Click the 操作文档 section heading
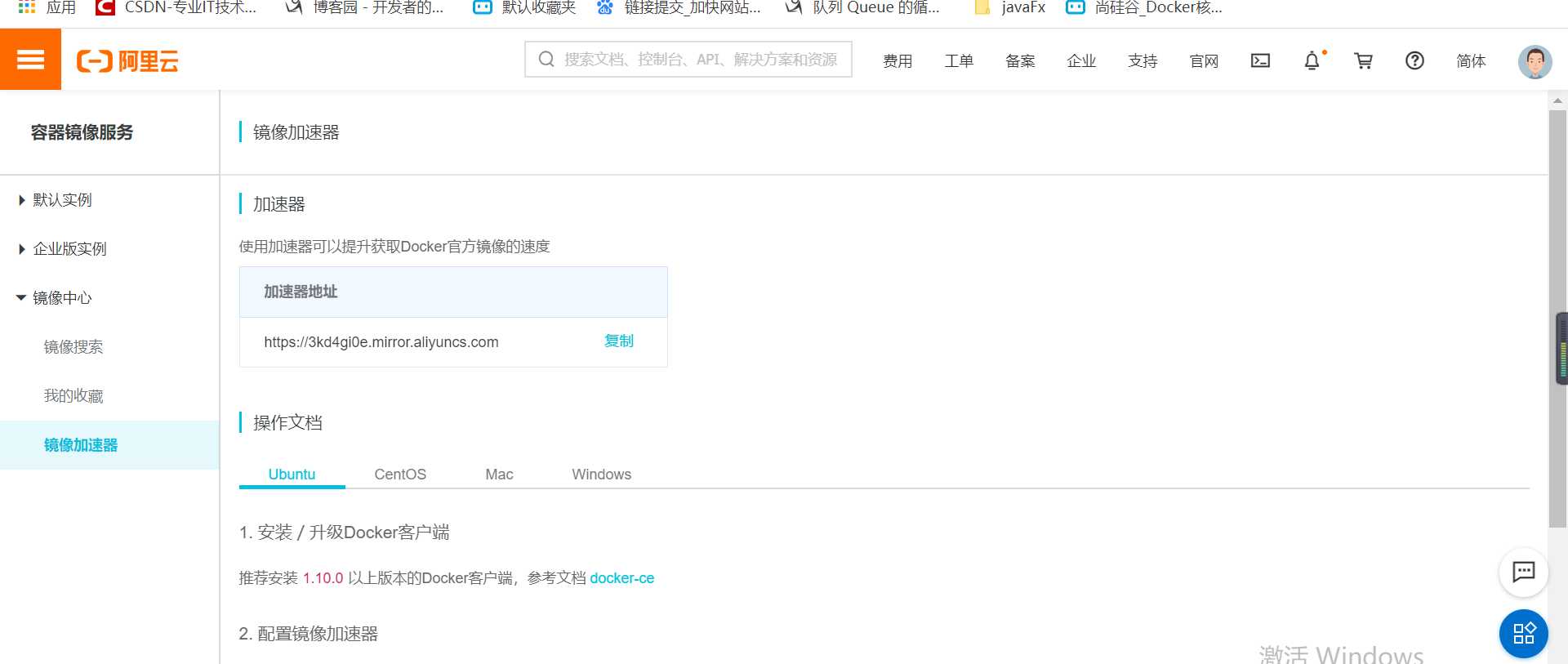The width and height of the screenshot is (1568, 664). [x=287, y=422]
